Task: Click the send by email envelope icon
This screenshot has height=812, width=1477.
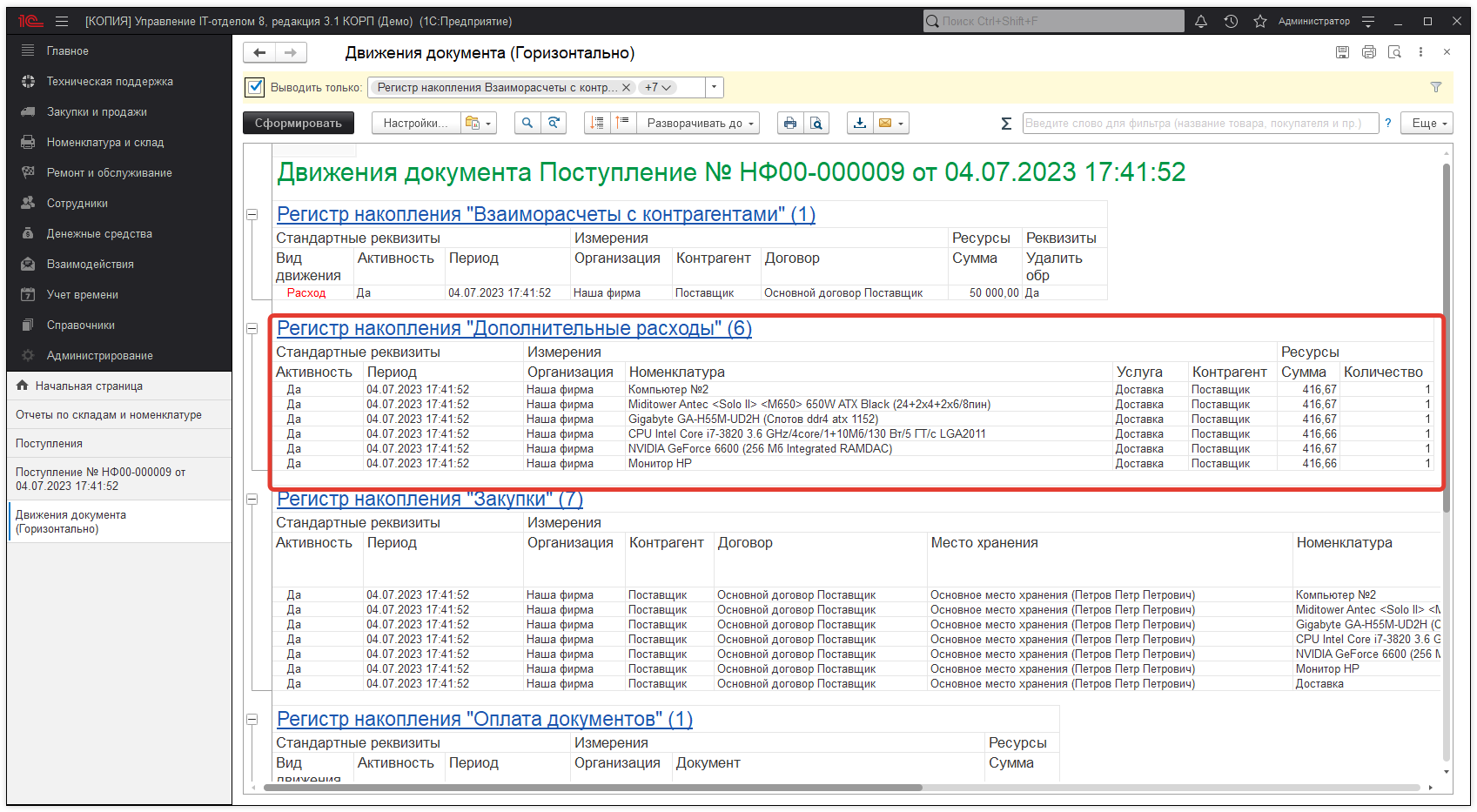Action: (x=886, y=123)
